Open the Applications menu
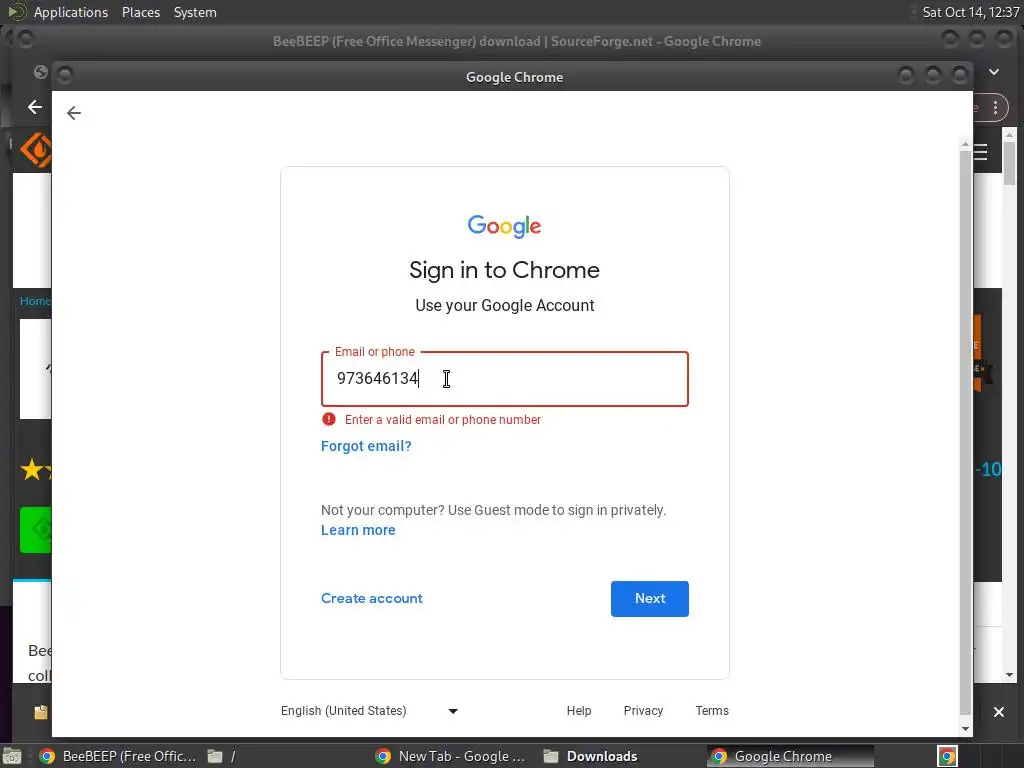This screenshot has width=1024, height=768. coord(71,12)
